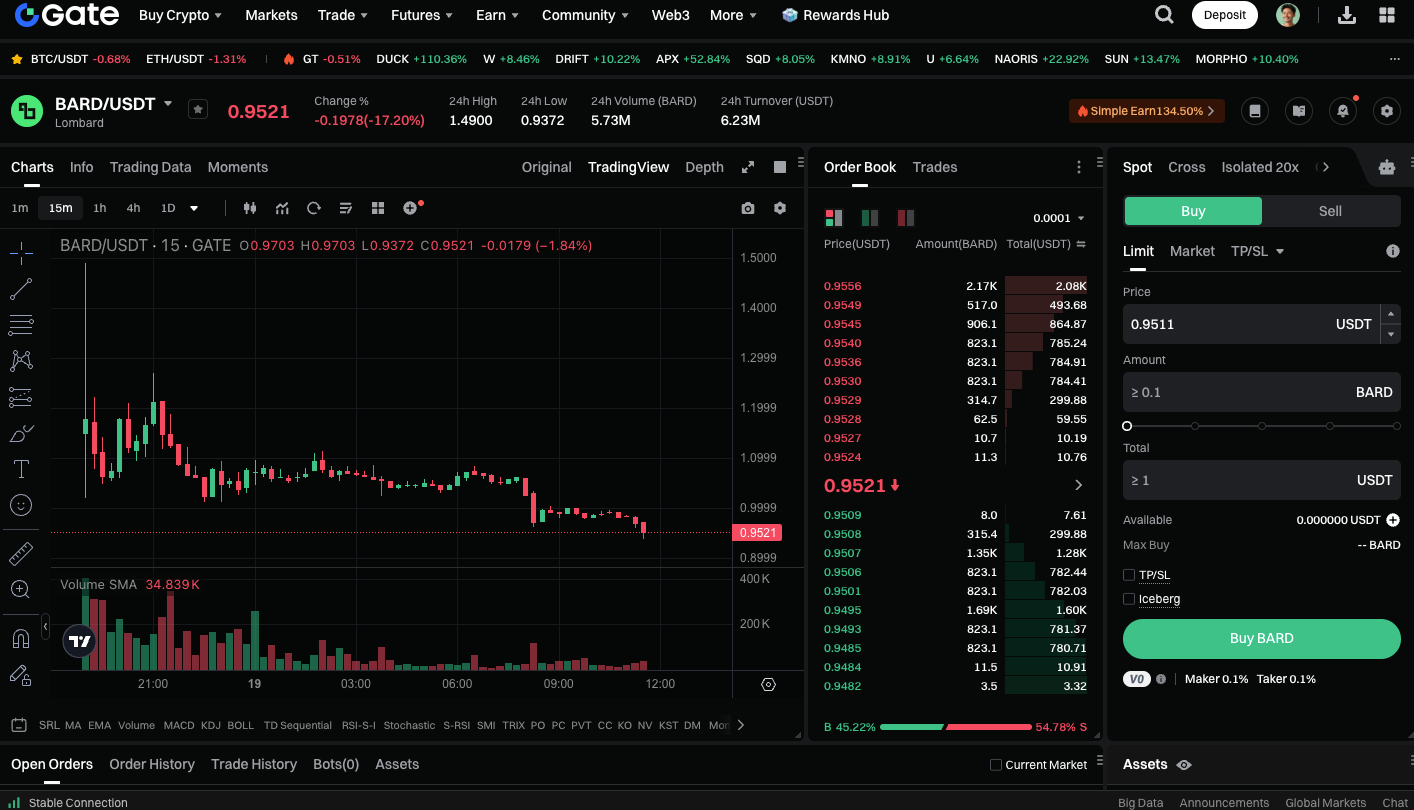This screenshot has width=1414, height=810.
Task: Toggle BARD/USDT favorite star
Action: [198, 109]
